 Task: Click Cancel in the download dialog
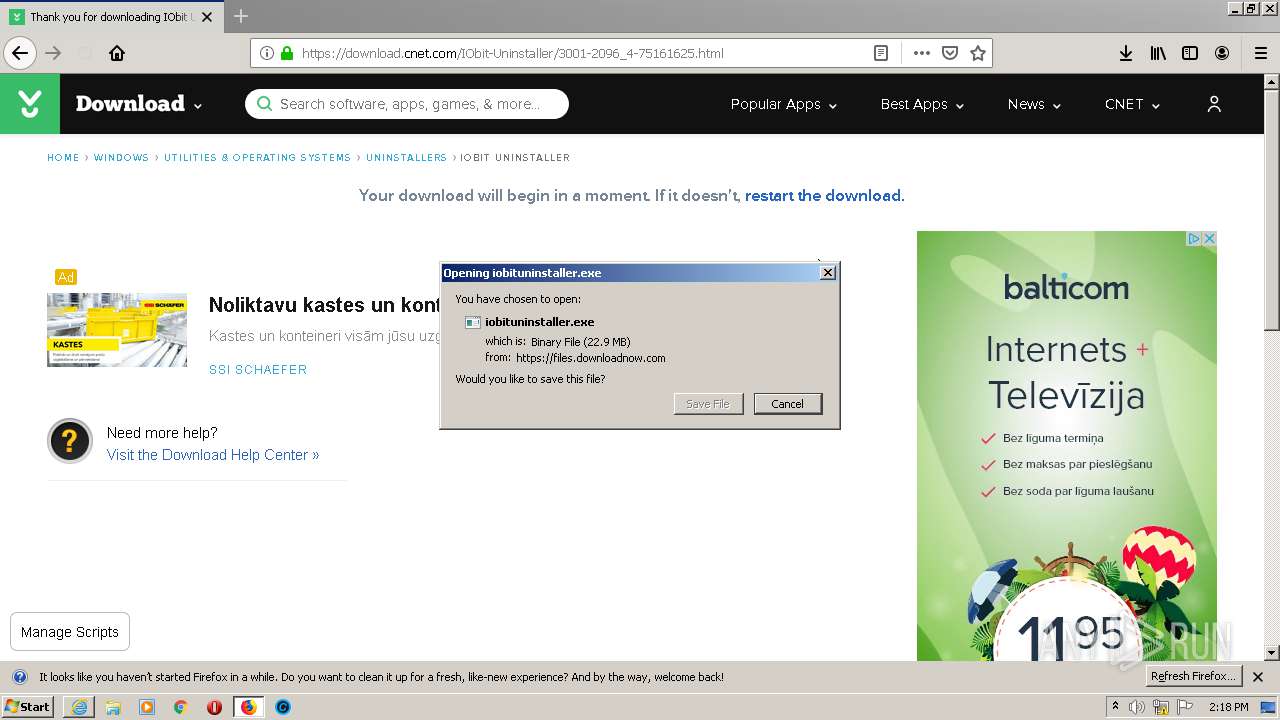pos(787,404)
